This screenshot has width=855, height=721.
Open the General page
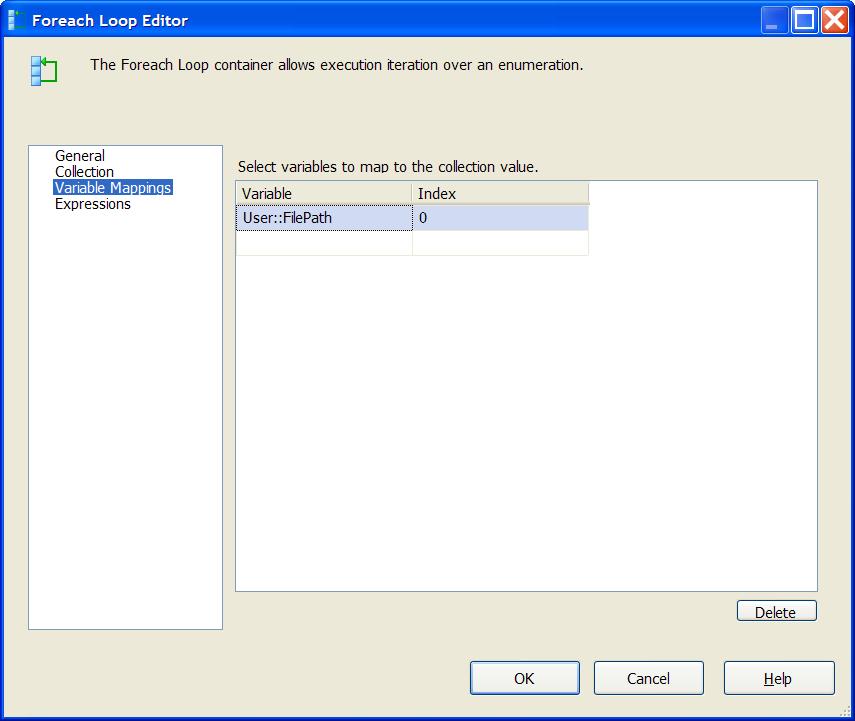point(80,156)
